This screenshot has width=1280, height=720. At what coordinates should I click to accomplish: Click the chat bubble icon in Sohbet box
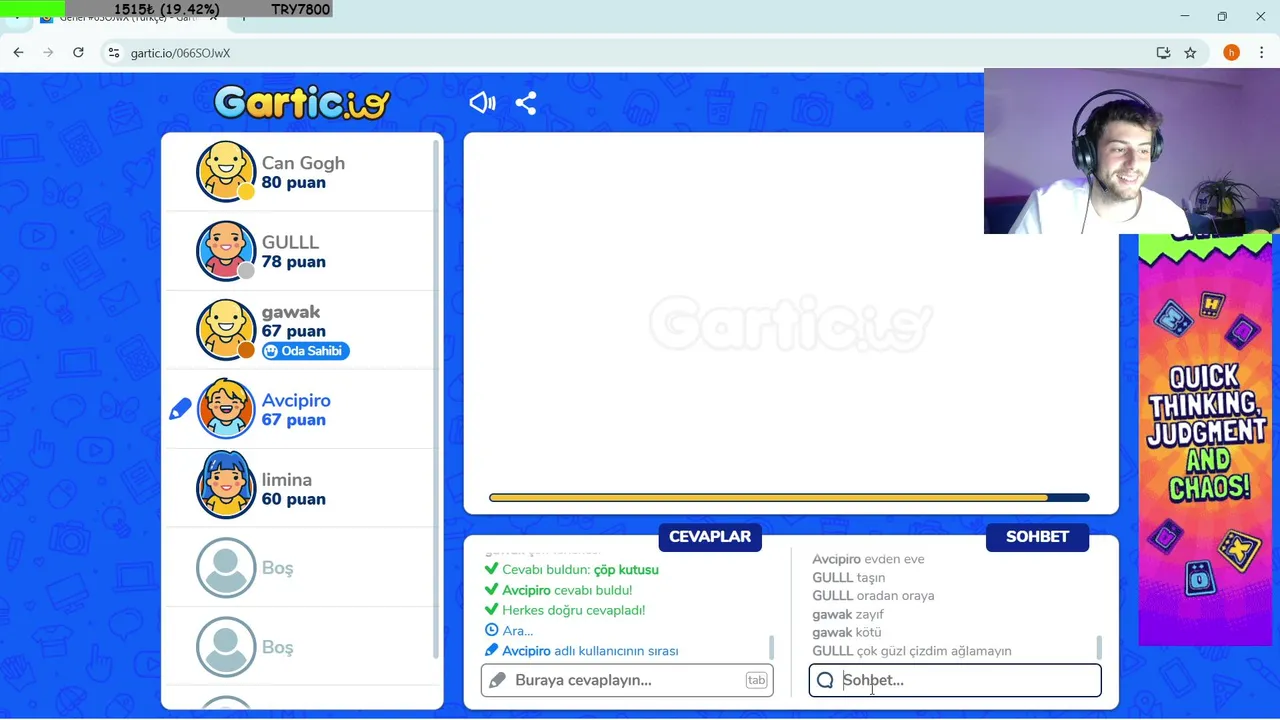825,680
